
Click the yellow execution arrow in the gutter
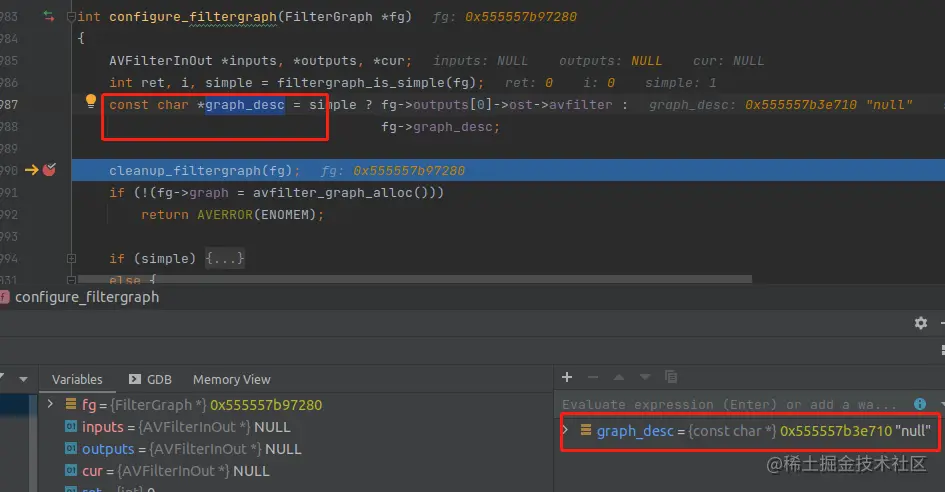(31, 171)
